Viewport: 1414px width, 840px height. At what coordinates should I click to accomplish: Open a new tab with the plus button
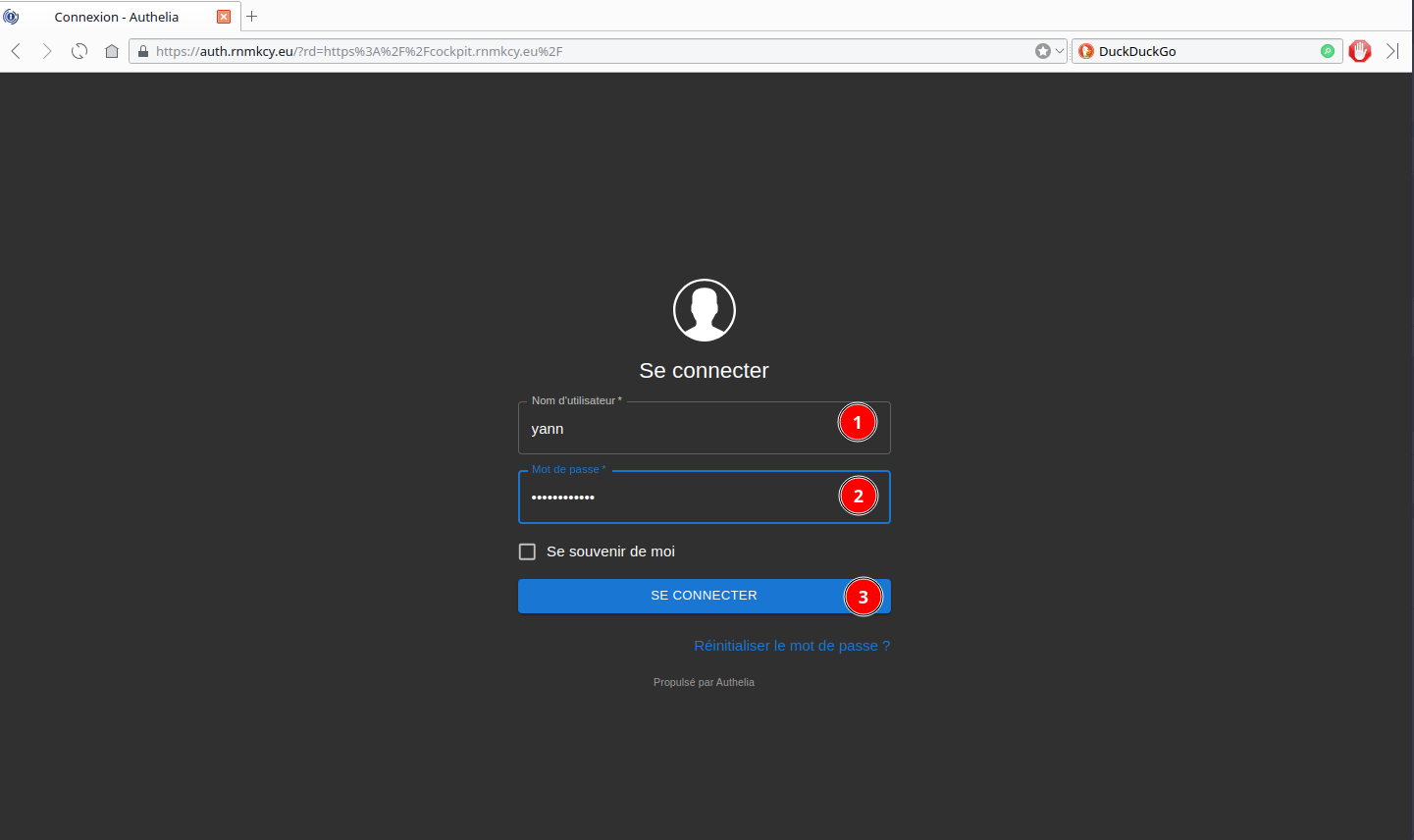pos(252,17)
